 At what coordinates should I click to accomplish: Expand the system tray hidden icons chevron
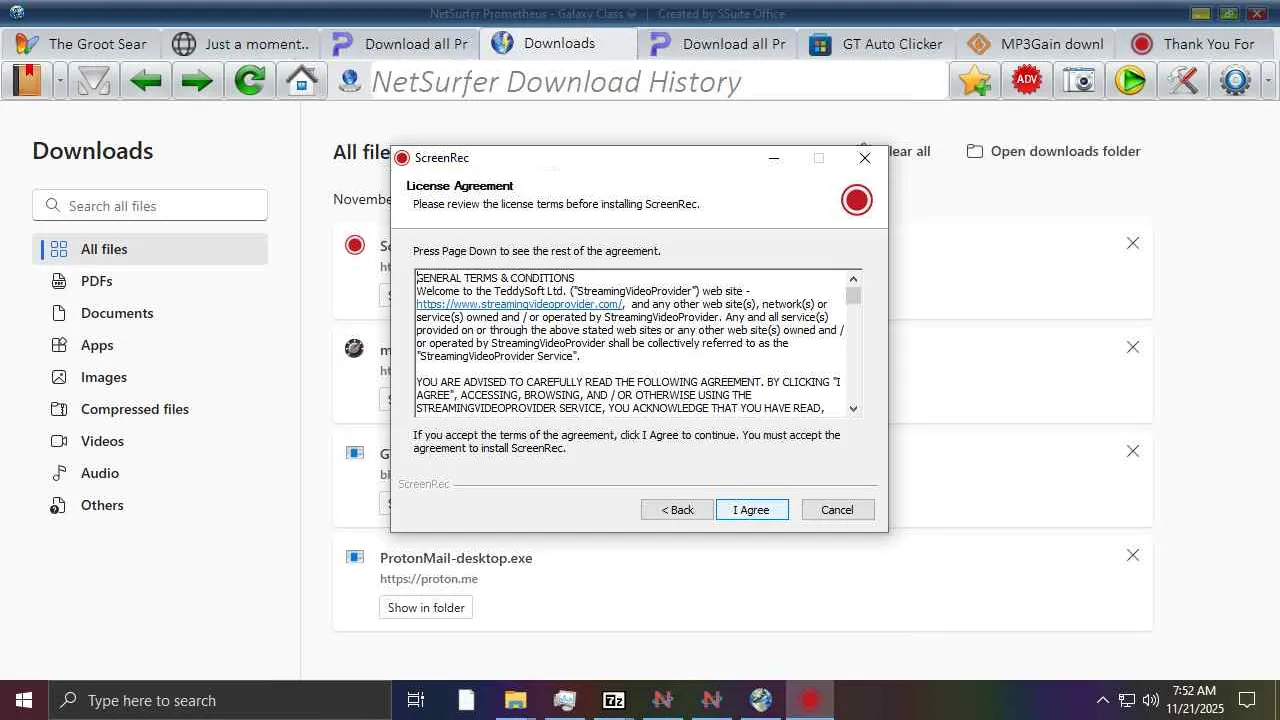click(x=1103, y=700)
